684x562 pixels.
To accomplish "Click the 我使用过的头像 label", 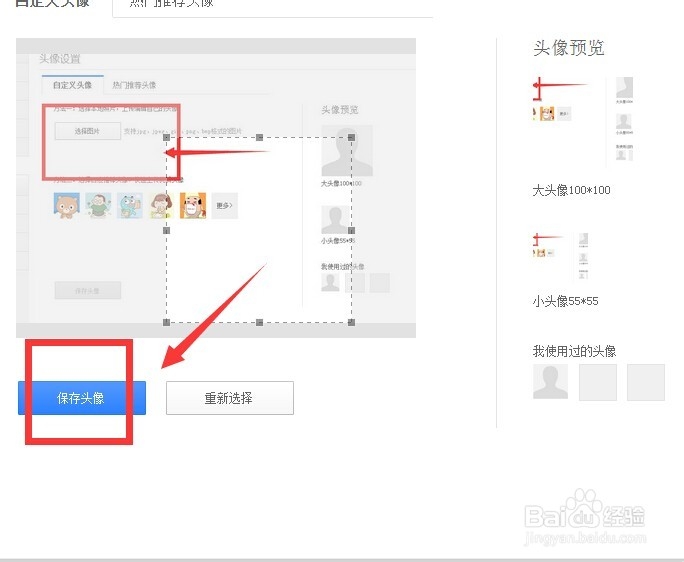I will (574, 351).
